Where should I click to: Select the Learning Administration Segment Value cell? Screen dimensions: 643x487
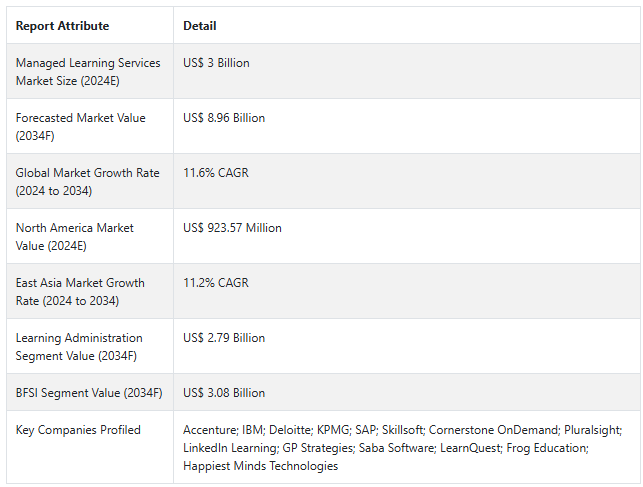pyautogui.click(x=90, y=346)
